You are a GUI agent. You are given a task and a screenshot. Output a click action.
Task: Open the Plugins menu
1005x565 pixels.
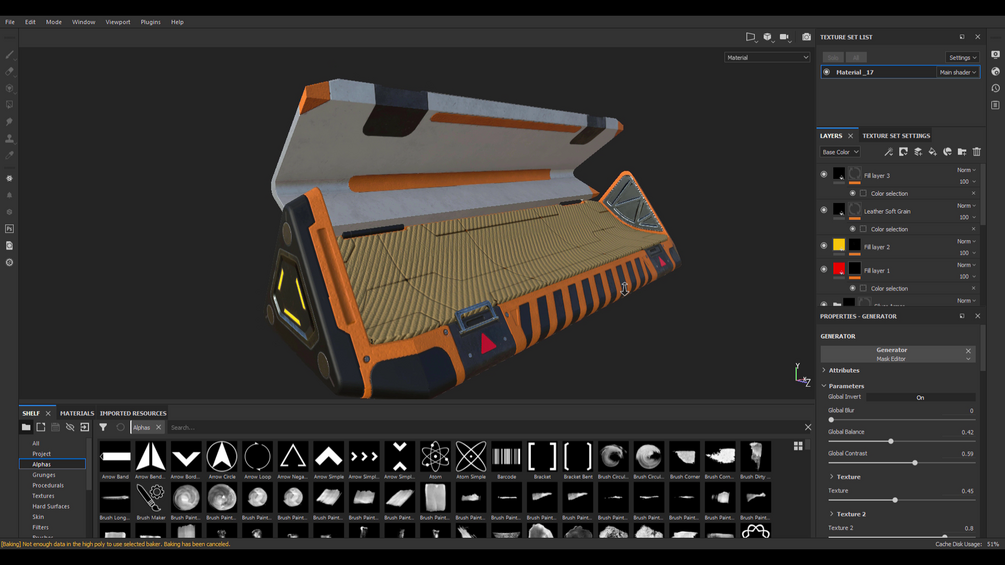tap(151, 22)
